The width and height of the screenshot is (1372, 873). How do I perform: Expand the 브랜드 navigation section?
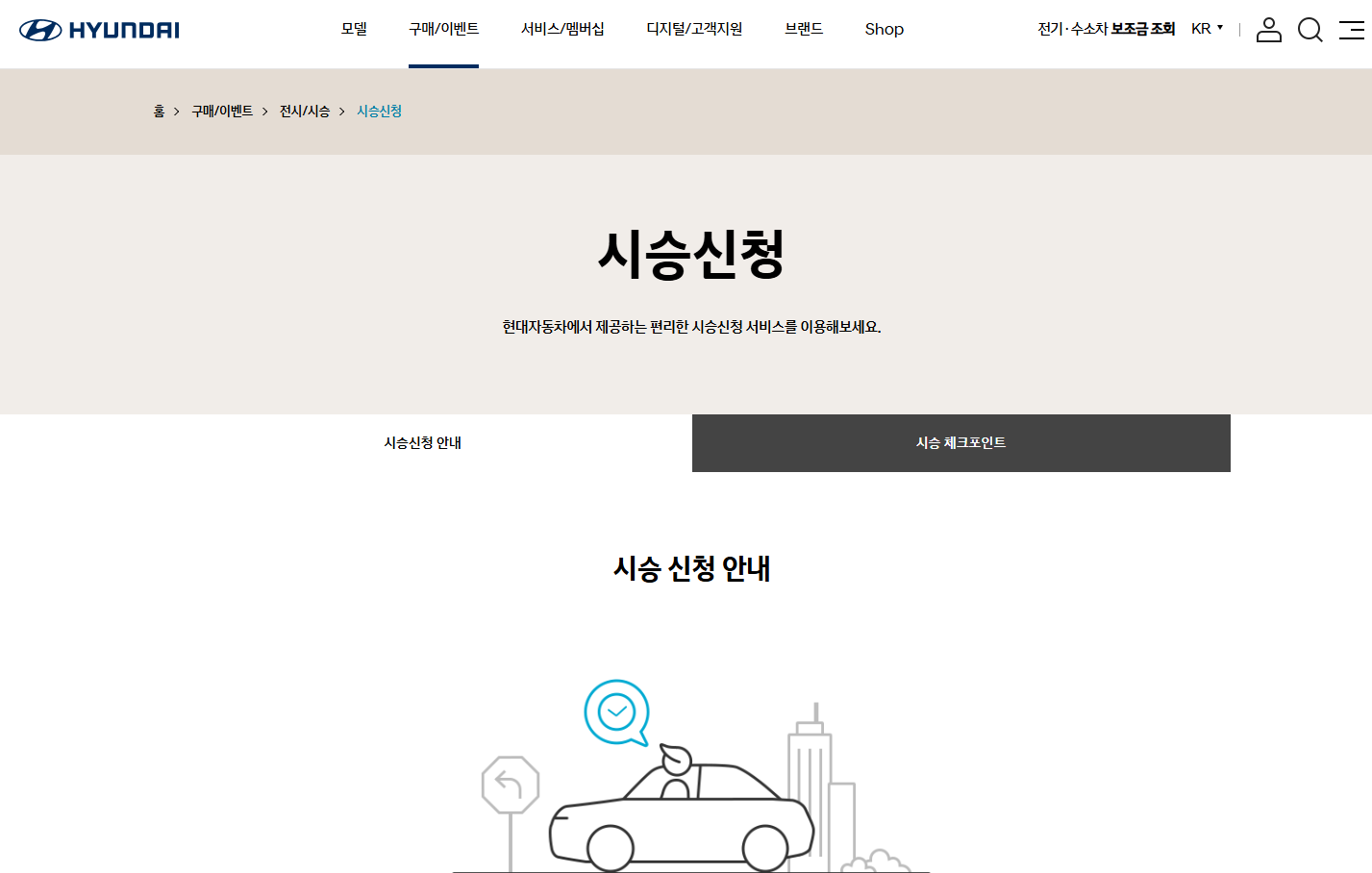tap(803, 29)
